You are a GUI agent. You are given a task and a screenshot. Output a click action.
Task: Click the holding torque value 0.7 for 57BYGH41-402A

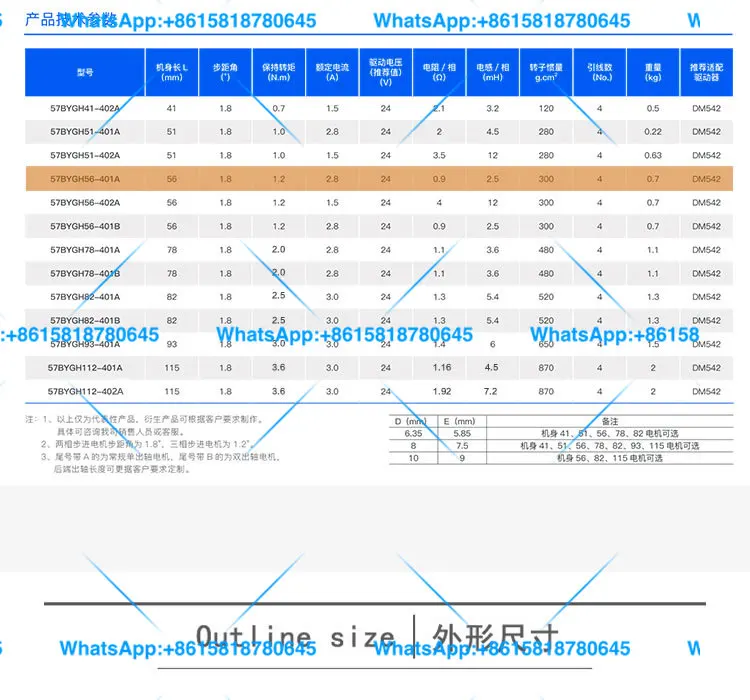279,109
